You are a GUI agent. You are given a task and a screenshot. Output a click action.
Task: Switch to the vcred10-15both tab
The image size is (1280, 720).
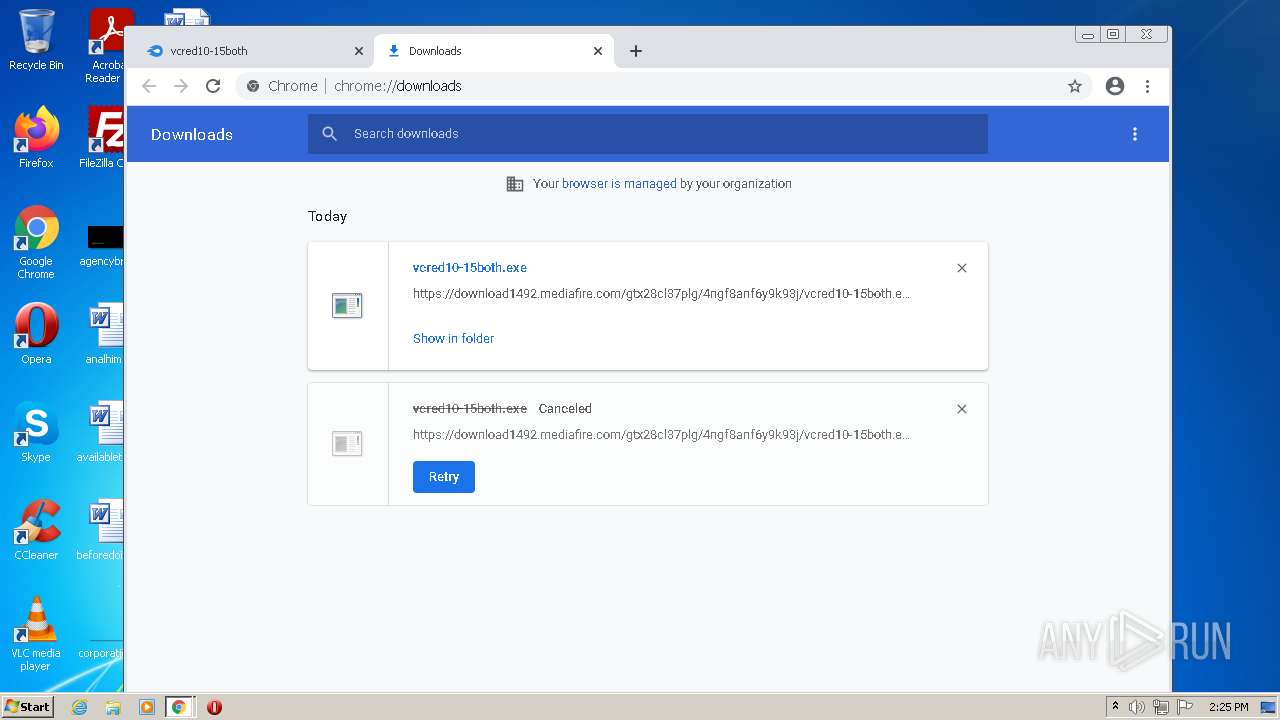click(245, 51)
